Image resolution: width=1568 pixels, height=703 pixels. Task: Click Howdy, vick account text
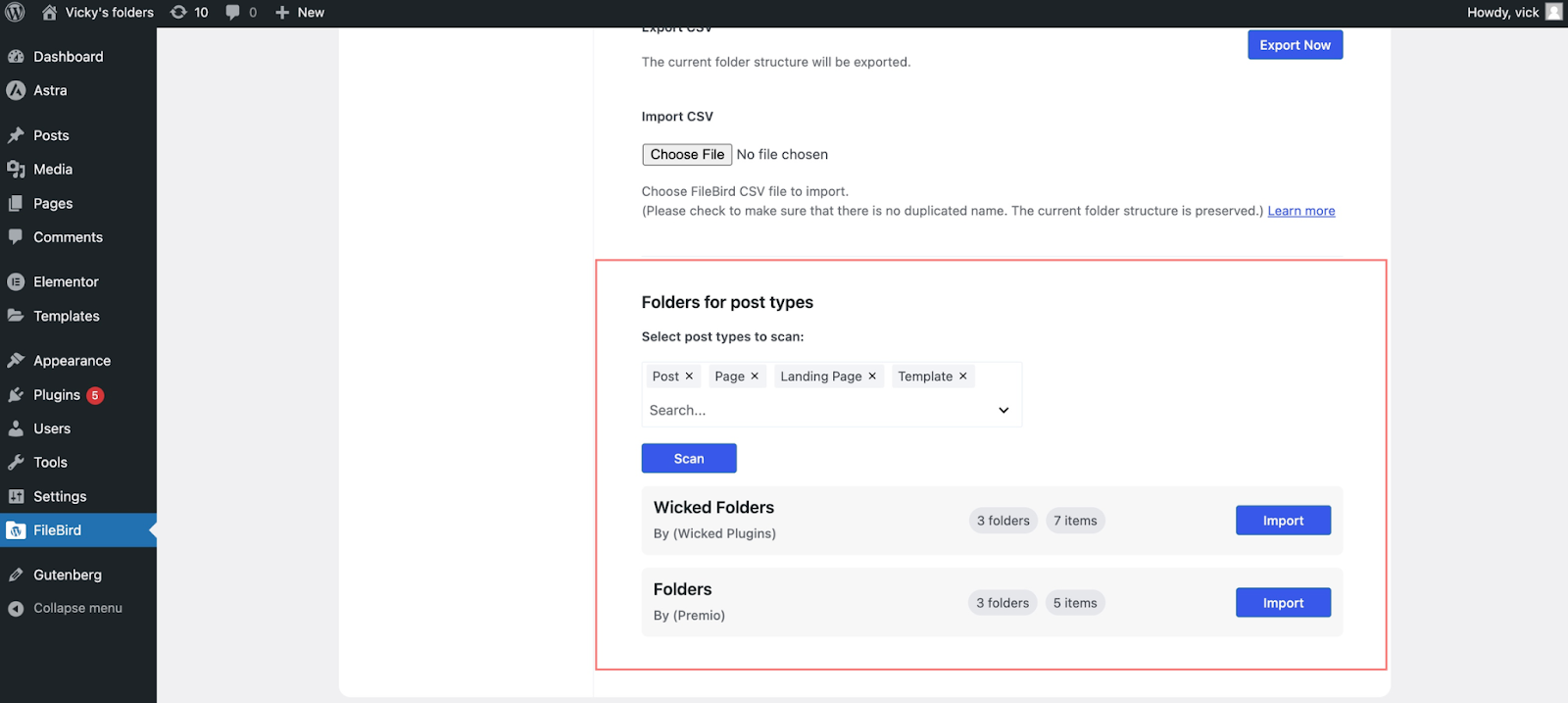(1502, 13)
